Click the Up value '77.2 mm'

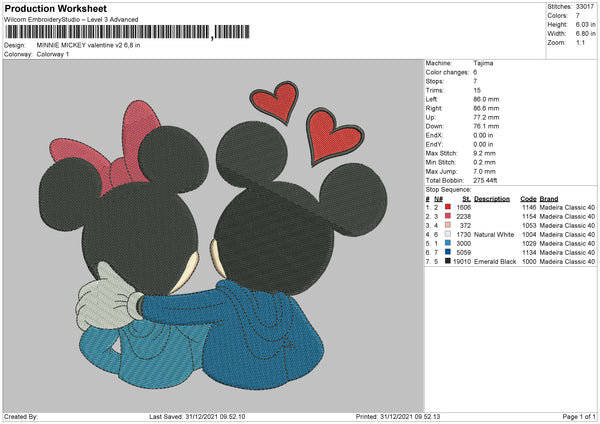(x=486, y=117)
